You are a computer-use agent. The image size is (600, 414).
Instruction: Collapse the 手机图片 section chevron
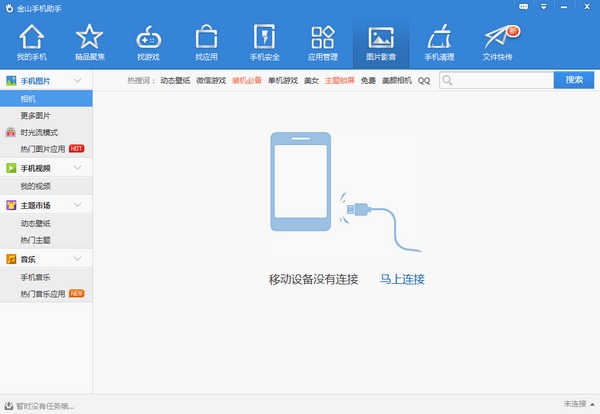pyautogui.click(x=78, y=80)
